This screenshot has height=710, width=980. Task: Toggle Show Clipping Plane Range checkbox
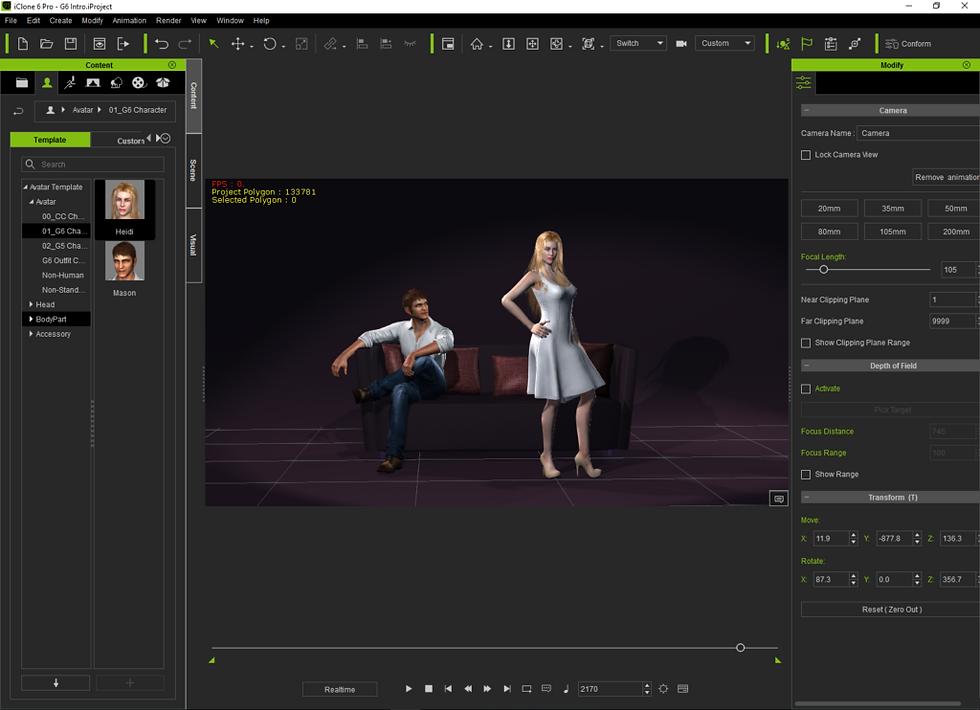click(806, 343)
